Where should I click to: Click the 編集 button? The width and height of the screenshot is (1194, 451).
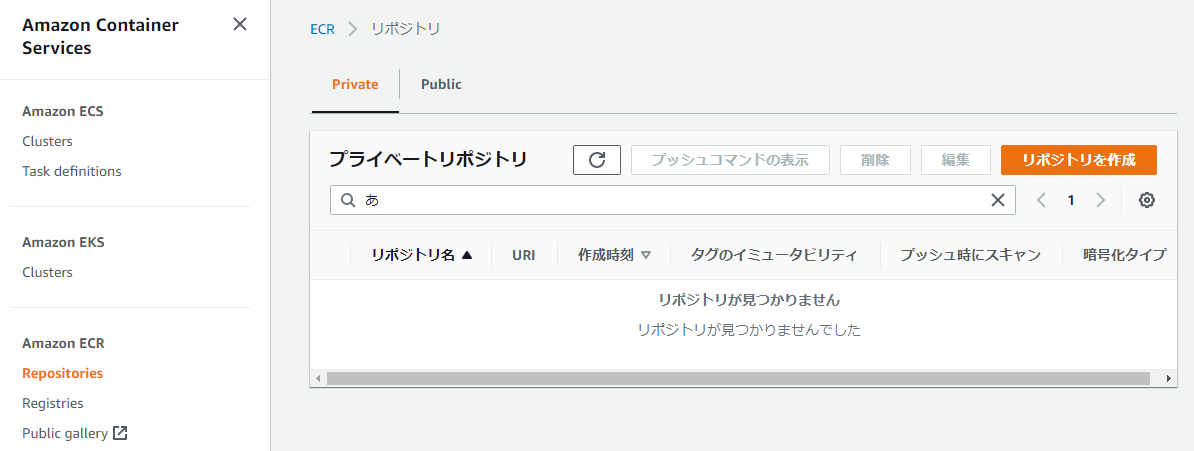point(956,160)
